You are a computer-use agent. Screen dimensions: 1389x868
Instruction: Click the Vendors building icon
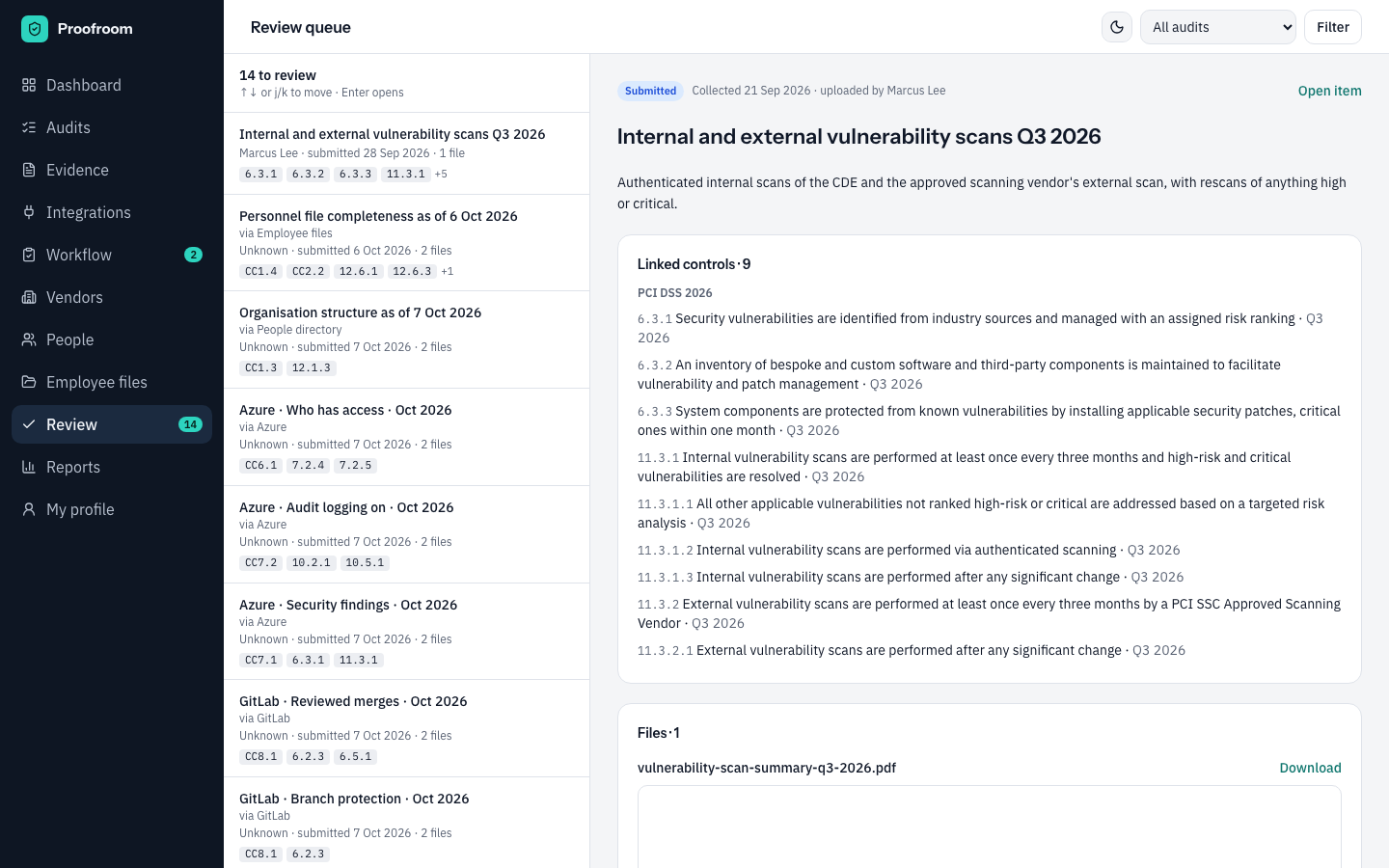click(x=29, y=297)
